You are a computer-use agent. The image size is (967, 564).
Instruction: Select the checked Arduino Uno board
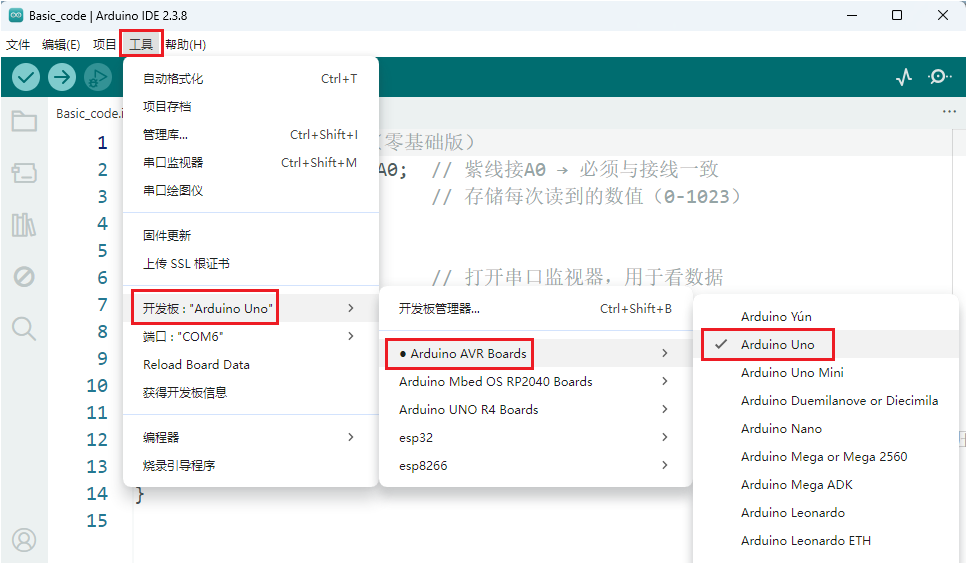pos(826,345)
